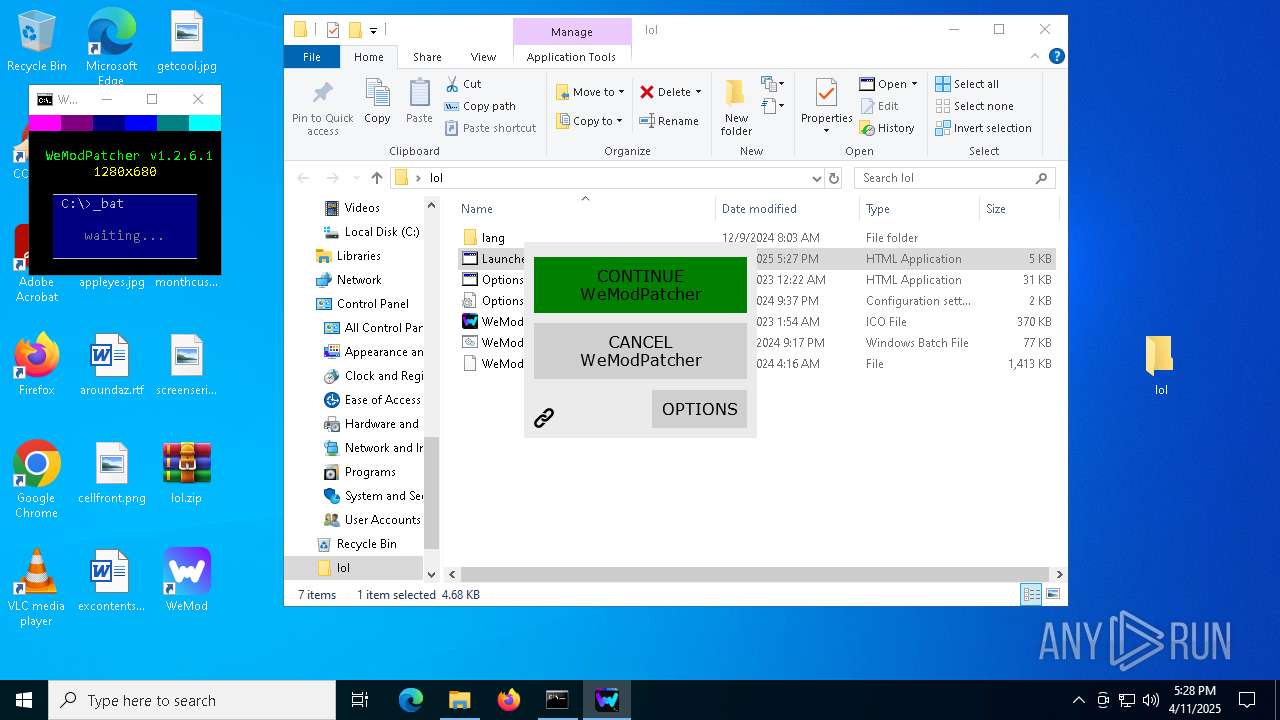The height and width of the screenshot is (720, 1280).
Task: Sort by the Size column header
Action: coord(1018,209)
